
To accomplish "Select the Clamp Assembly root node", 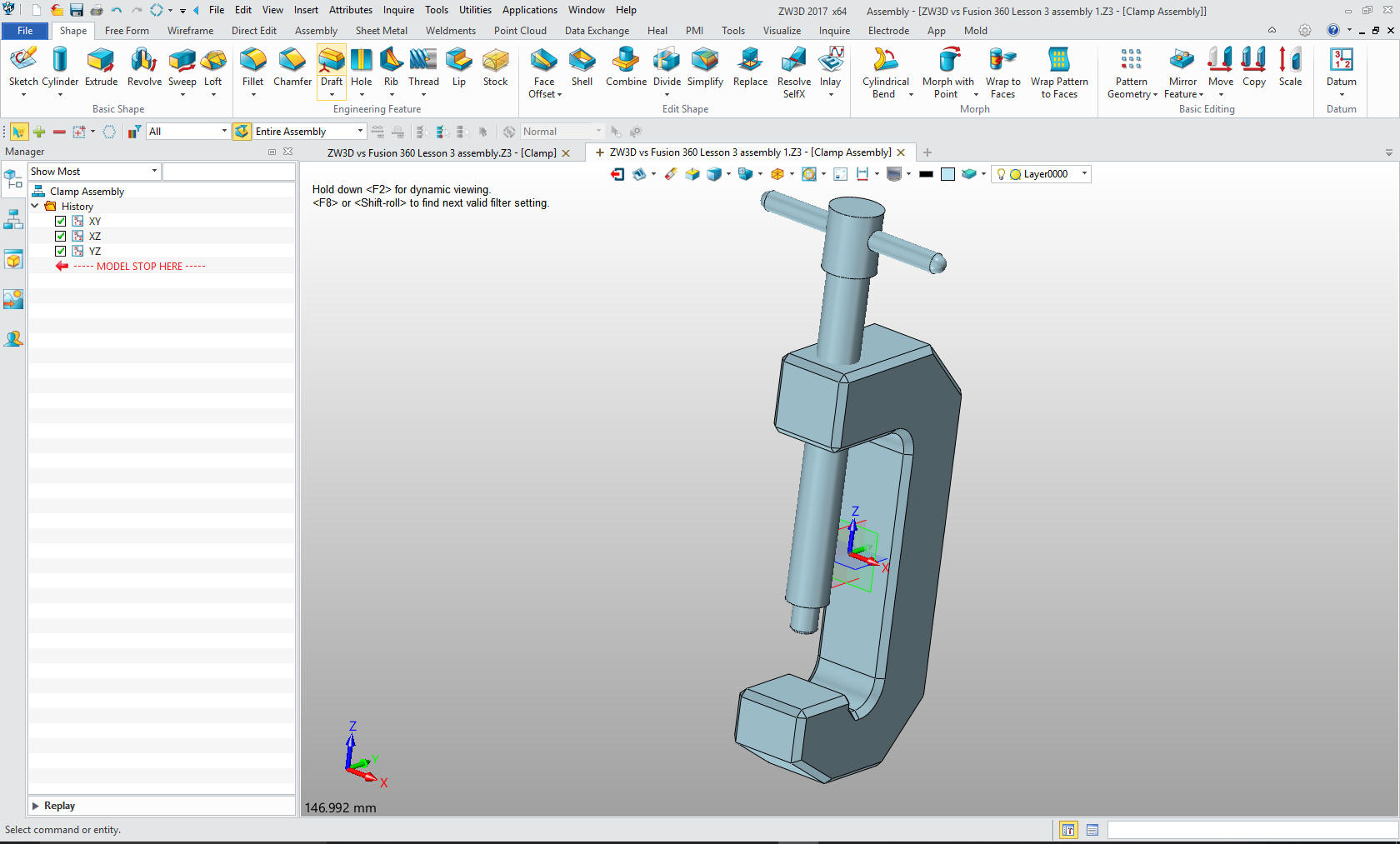I will [87, 192].
